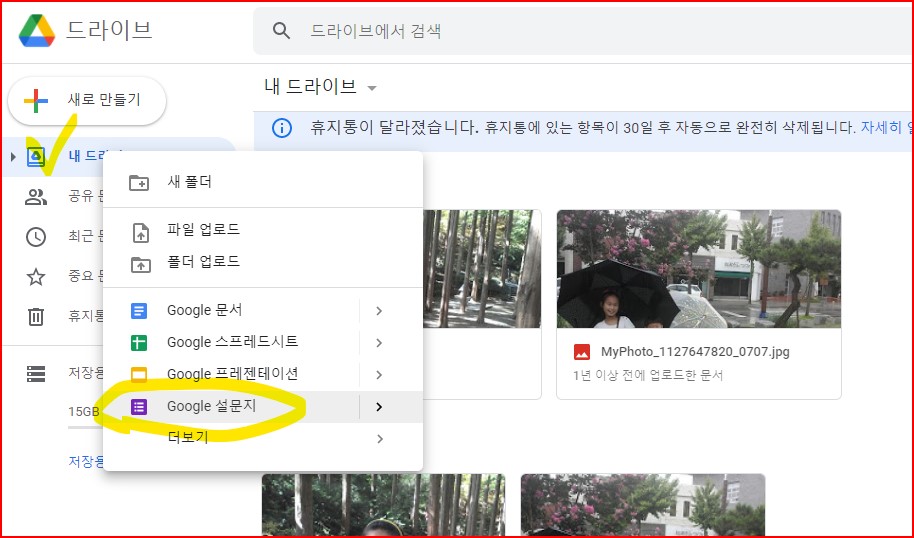The image size is (914, 538).
Task: Click the MyPhoto_1127647820_0707.jpg file name
Action: pos(695,352)
